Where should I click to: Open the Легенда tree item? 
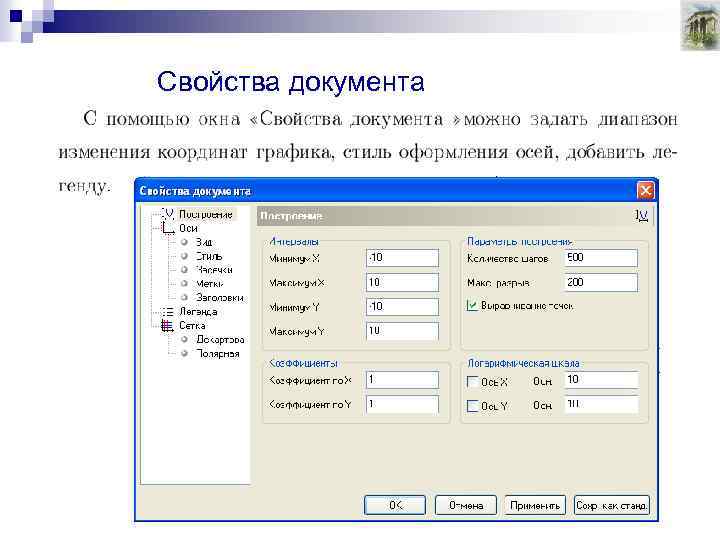click(198, 312)
